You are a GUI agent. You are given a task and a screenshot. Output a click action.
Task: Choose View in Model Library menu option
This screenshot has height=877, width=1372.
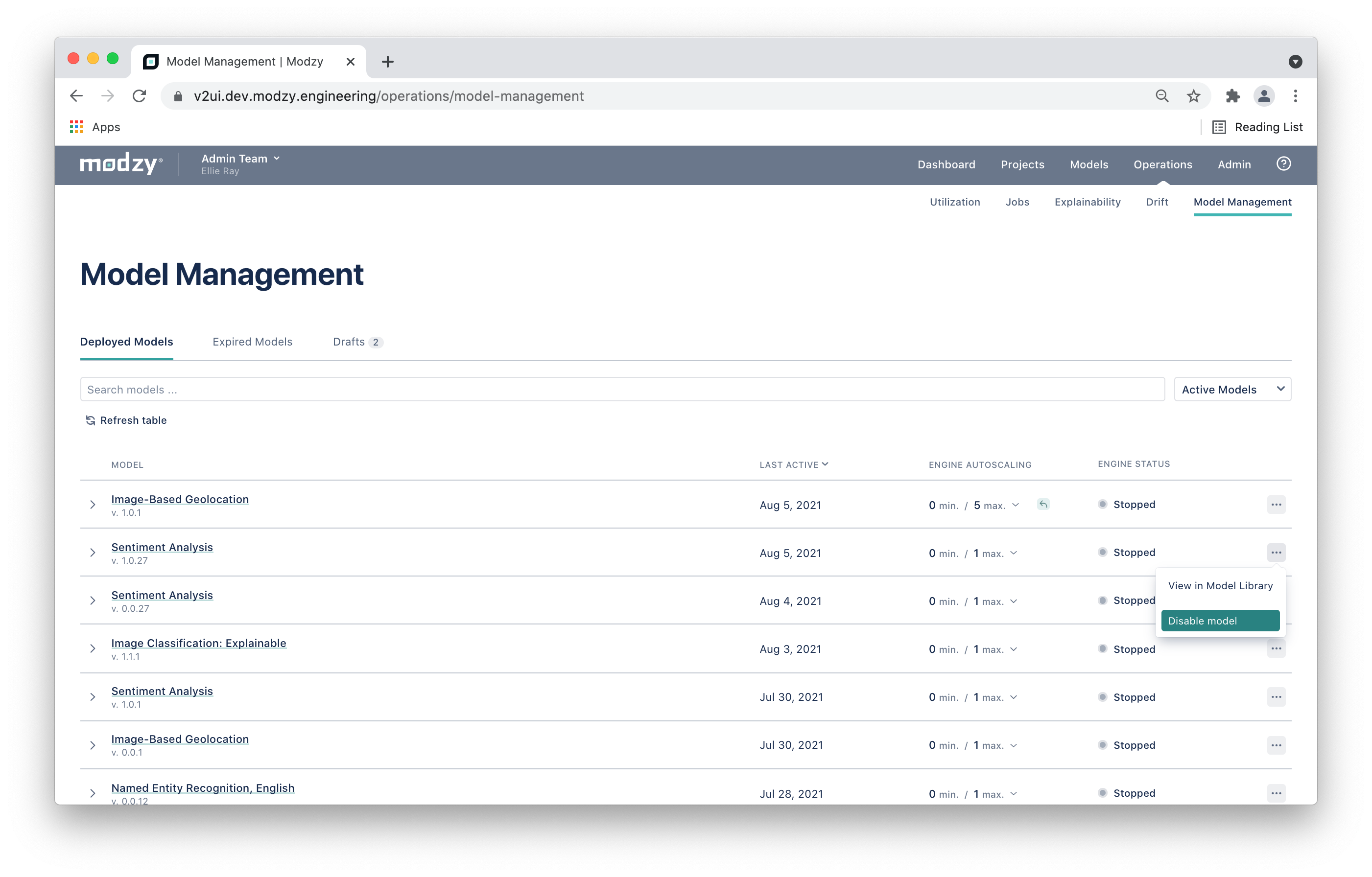tap(1220, 585)
